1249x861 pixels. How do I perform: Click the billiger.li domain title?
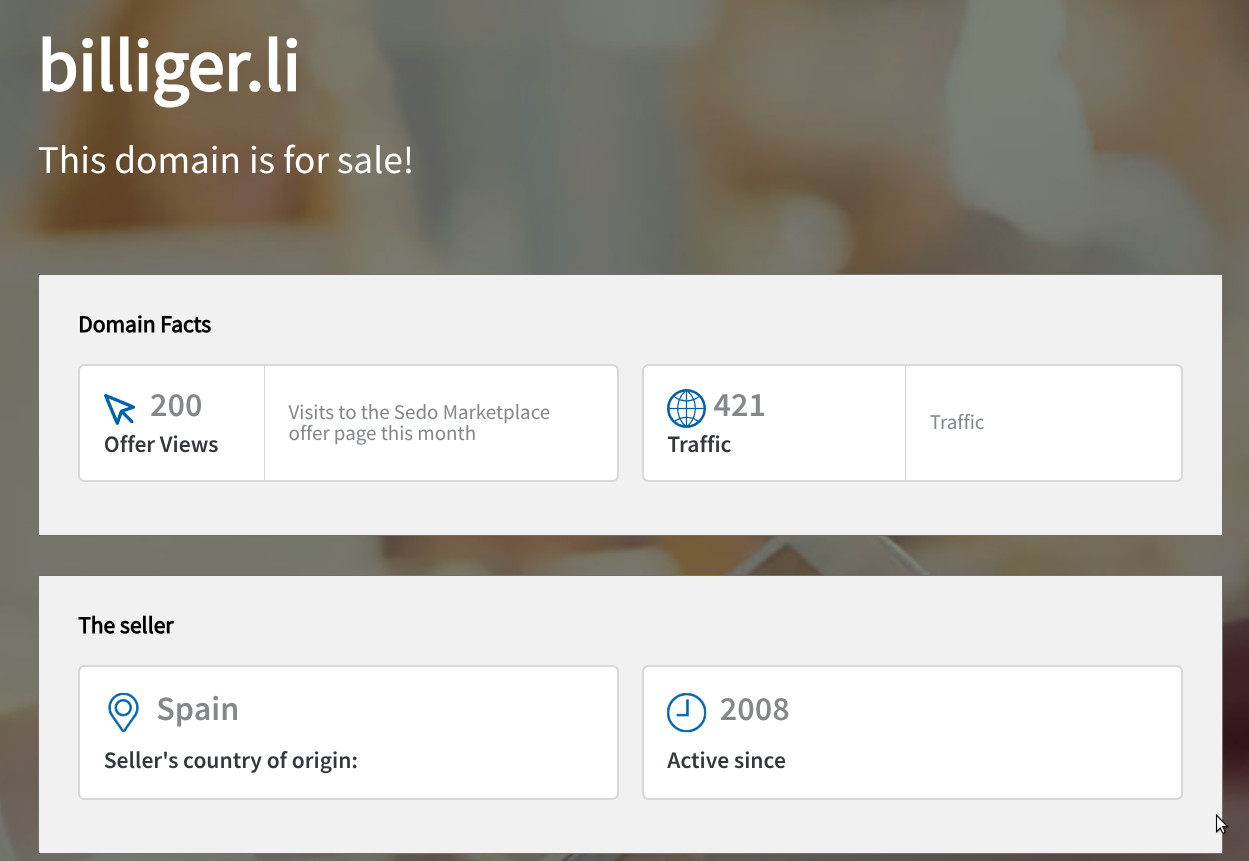pos(169,66)
